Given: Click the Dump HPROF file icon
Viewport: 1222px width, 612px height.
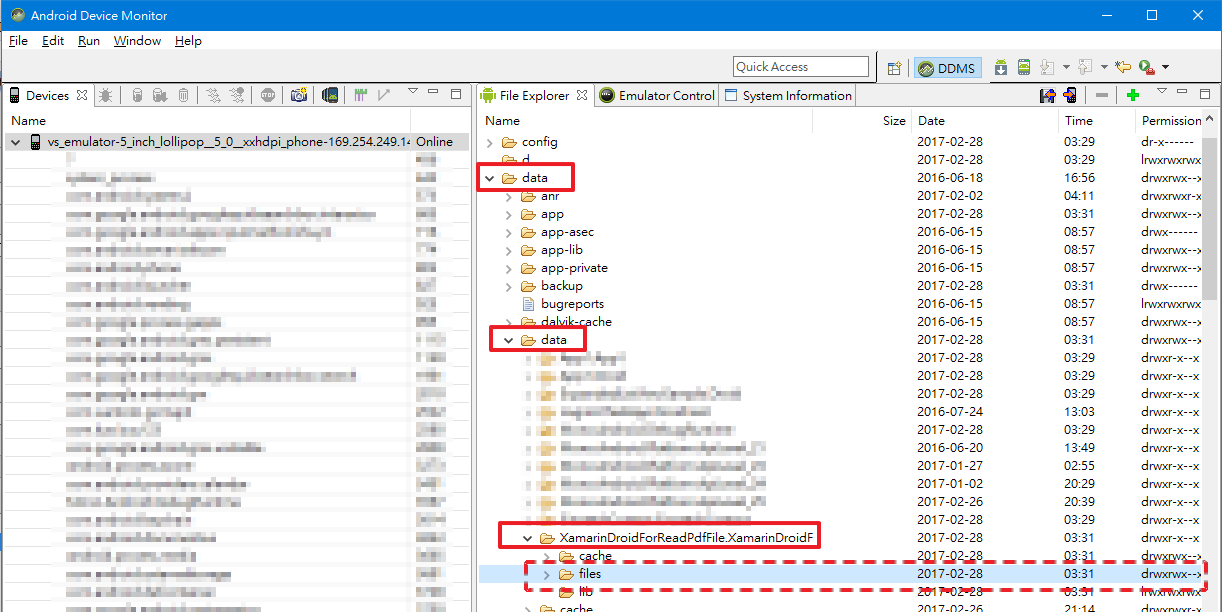Looking at the screenshot, I should pos(160,95).
